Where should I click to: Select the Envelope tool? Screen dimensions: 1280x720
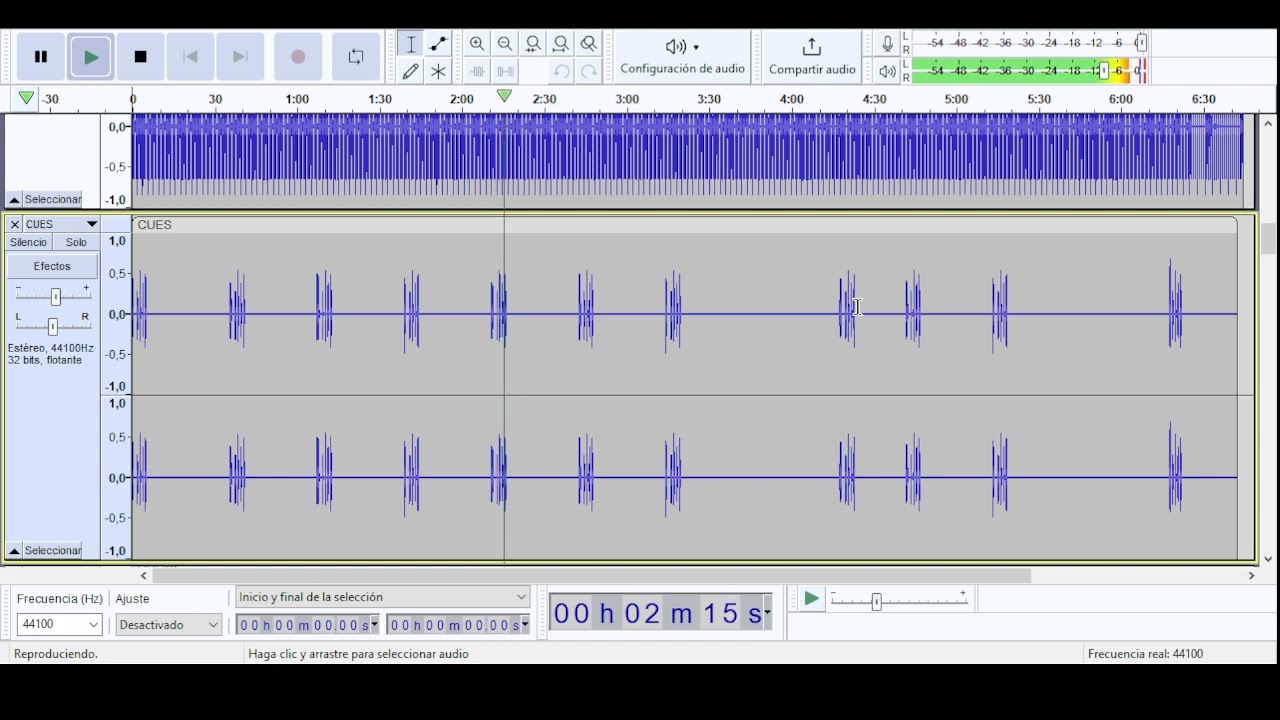click(x=438, y=44)
